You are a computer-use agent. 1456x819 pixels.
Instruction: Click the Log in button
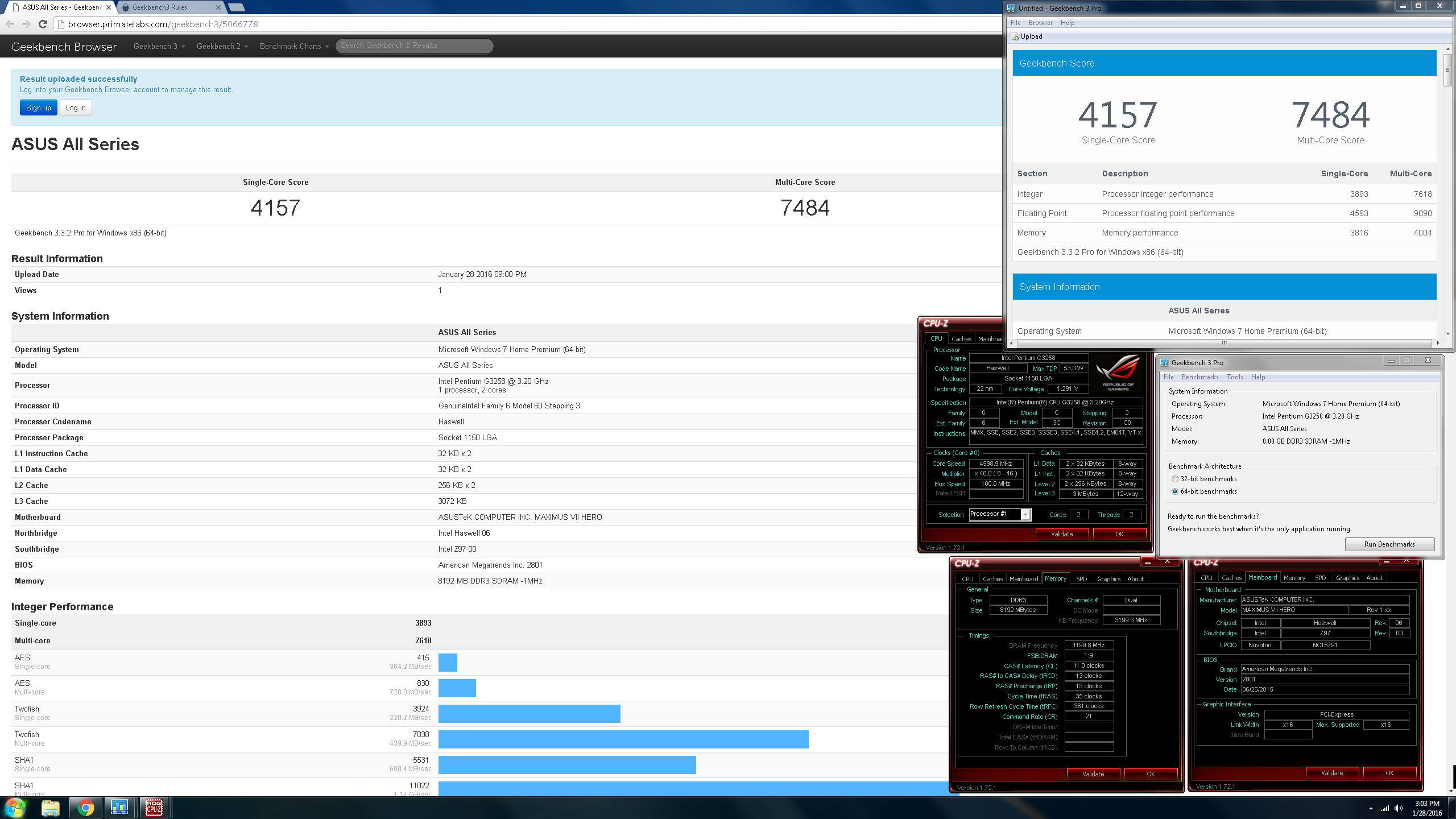click(x=76, y=107)
